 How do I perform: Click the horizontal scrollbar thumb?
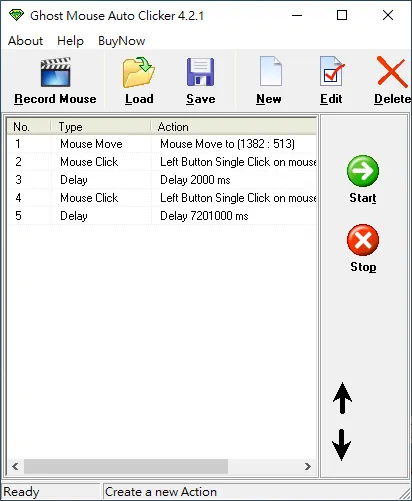tap(126, 466)
